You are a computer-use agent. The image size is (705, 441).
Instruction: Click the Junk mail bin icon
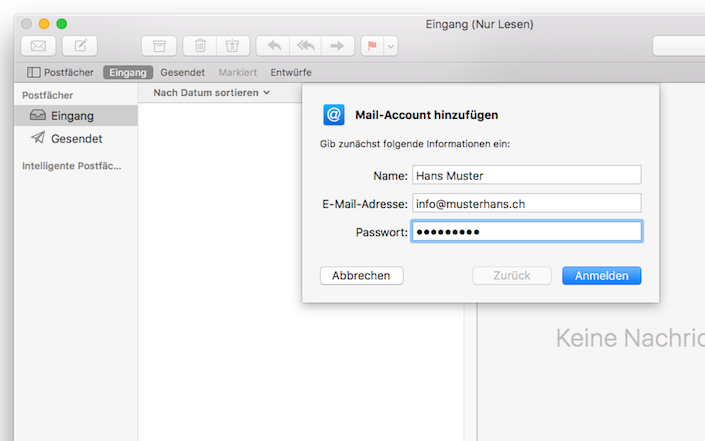(232, 45)
